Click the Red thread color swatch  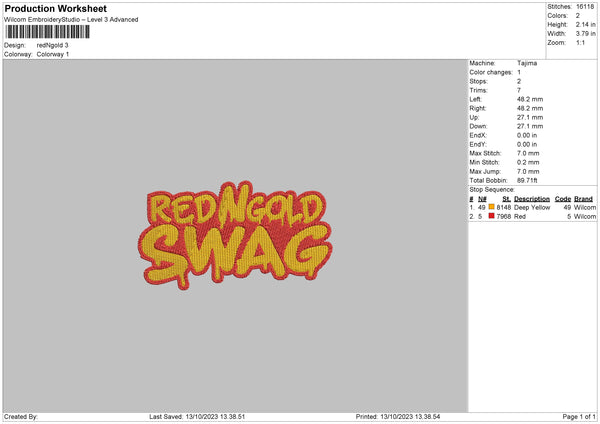491,216
